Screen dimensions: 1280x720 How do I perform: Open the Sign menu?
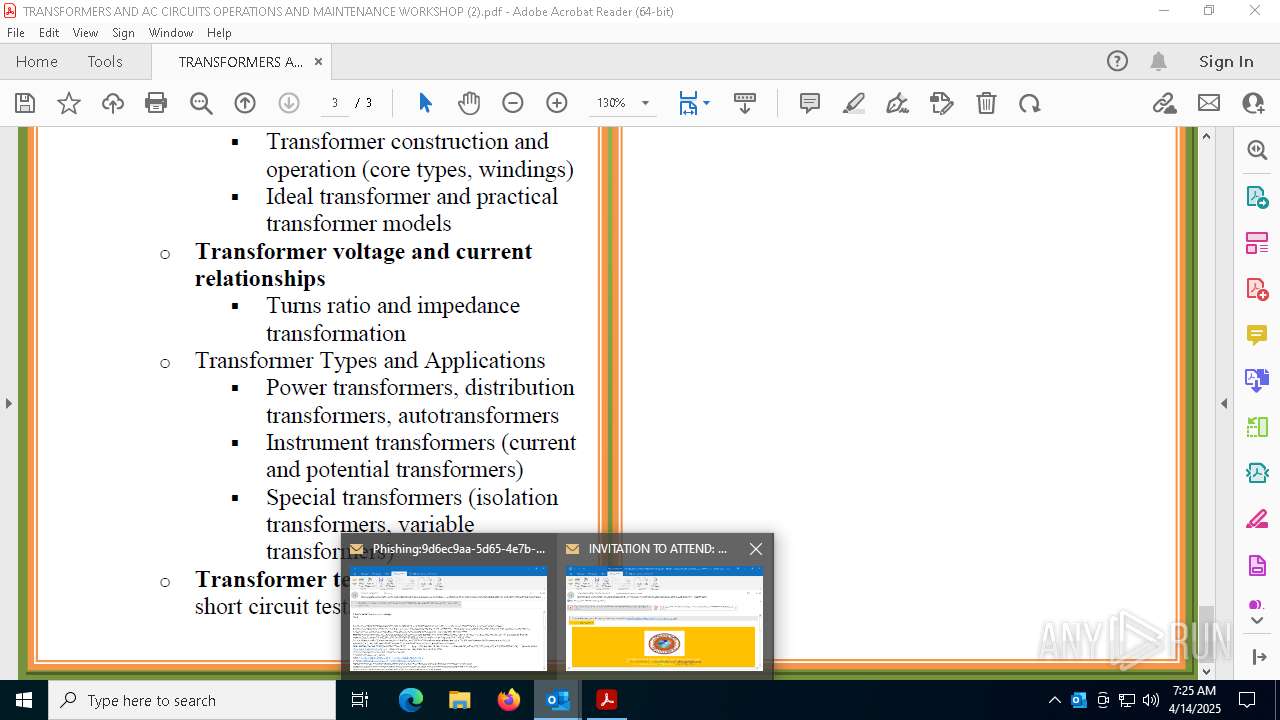(x=123, y=33)
